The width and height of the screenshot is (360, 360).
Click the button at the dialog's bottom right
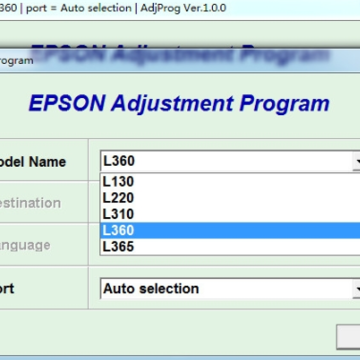349,337
